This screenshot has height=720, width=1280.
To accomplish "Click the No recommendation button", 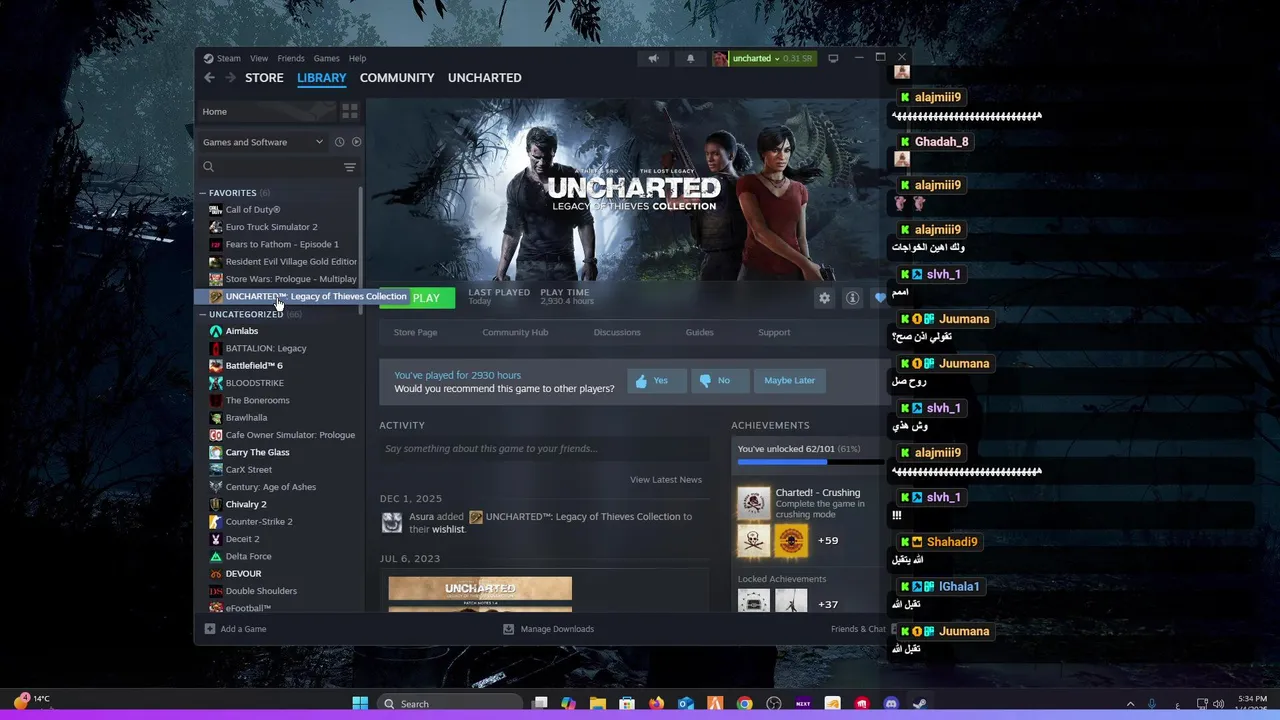I will 719,380.
